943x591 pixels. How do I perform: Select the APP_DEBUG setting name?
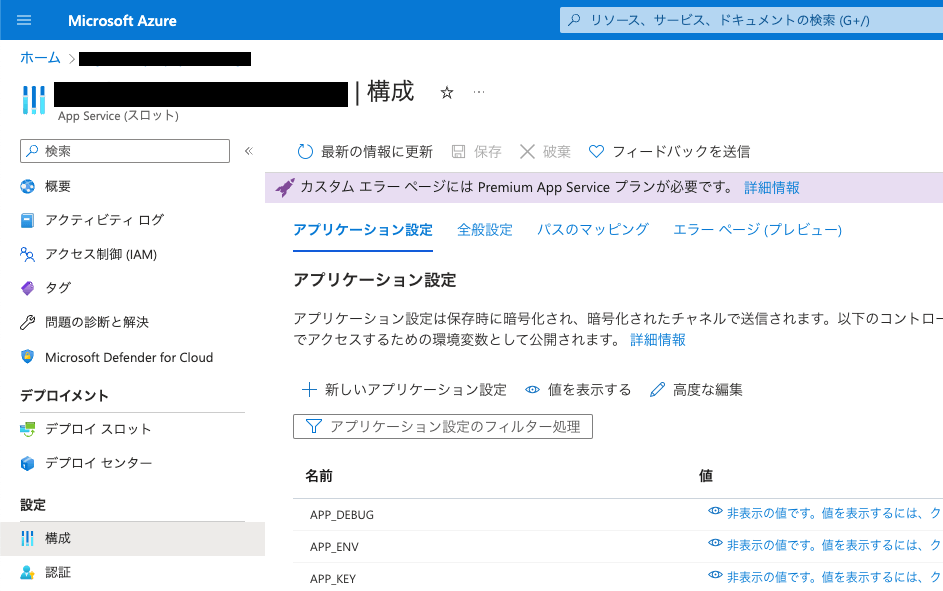[342, 515]
